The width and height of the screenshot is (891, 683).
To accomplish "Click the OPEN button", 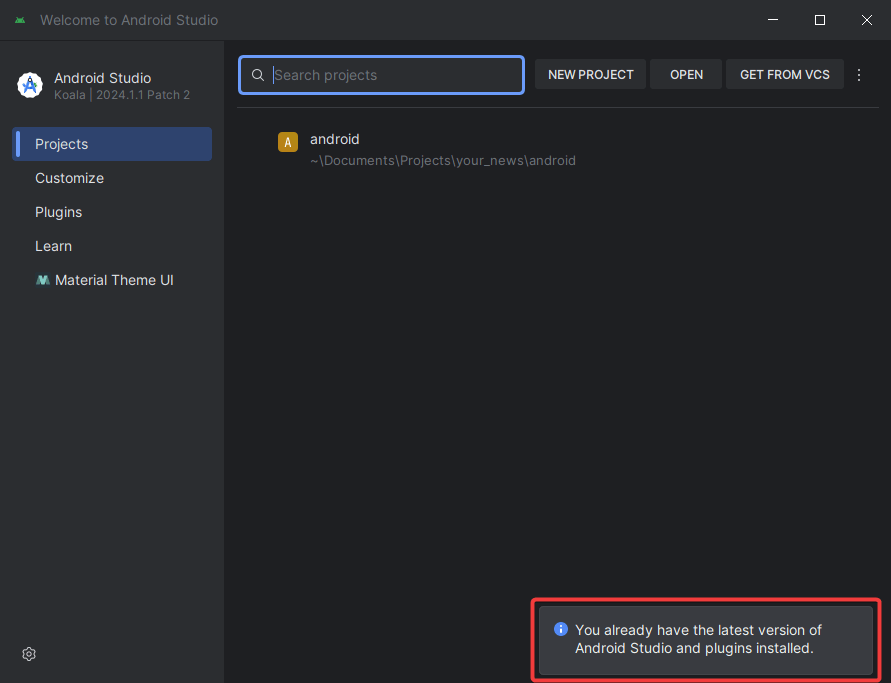I will pyautogui.click(x=686, y=74).
